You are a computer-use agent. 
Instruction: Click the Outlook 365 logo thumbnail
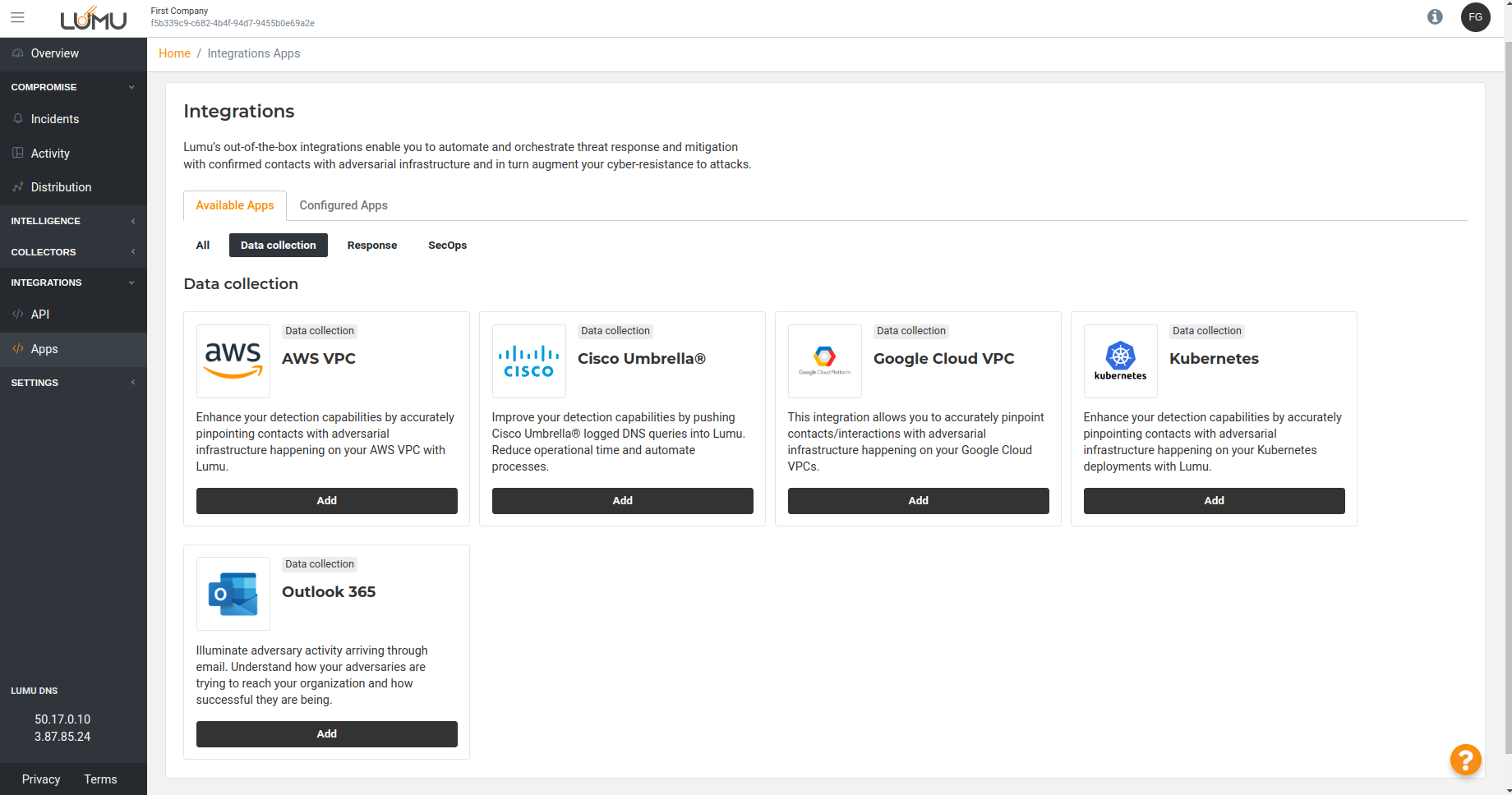(x=233, y=594)
